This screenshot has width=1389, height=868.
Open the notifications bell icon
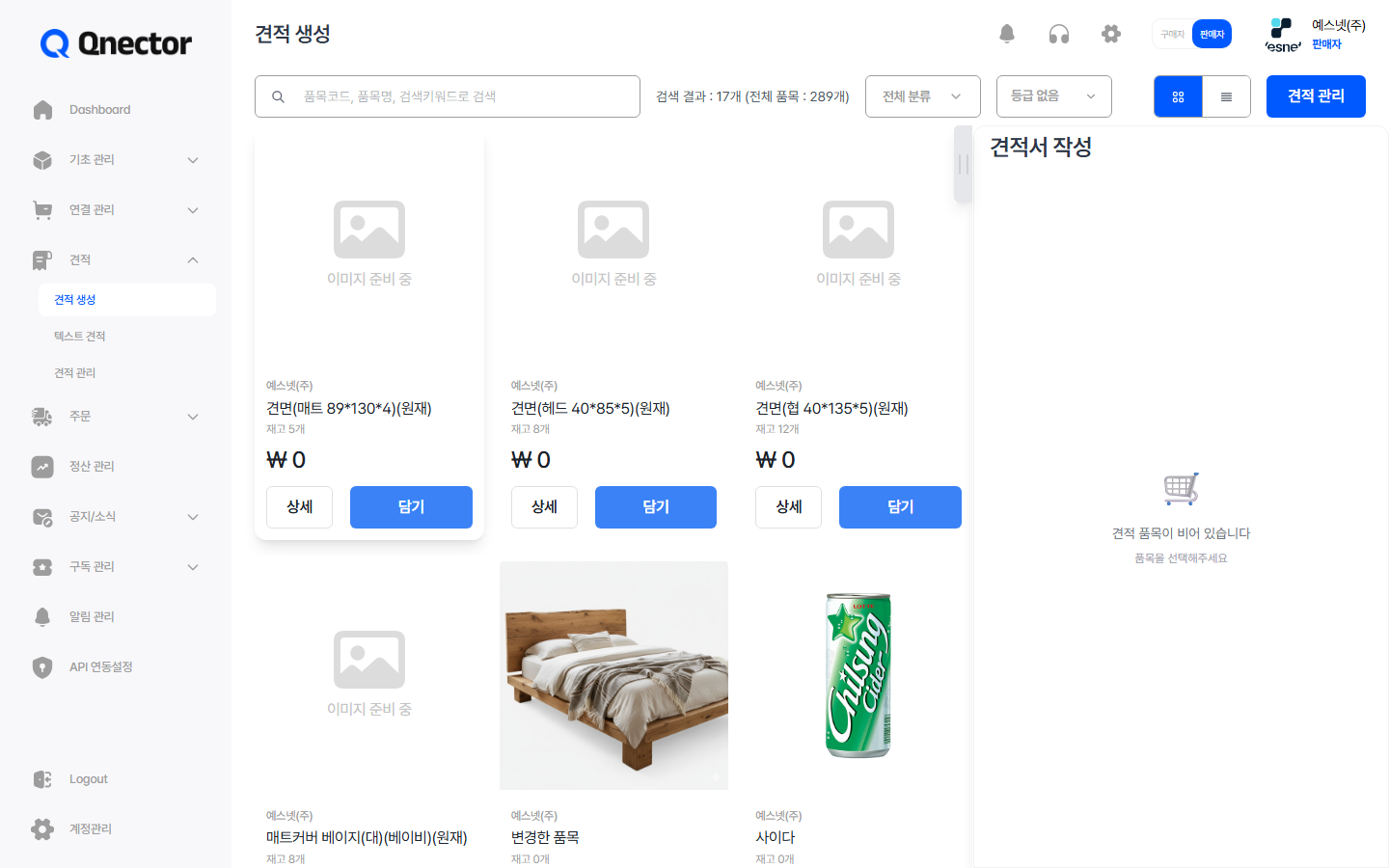[x=1007, y=34]
